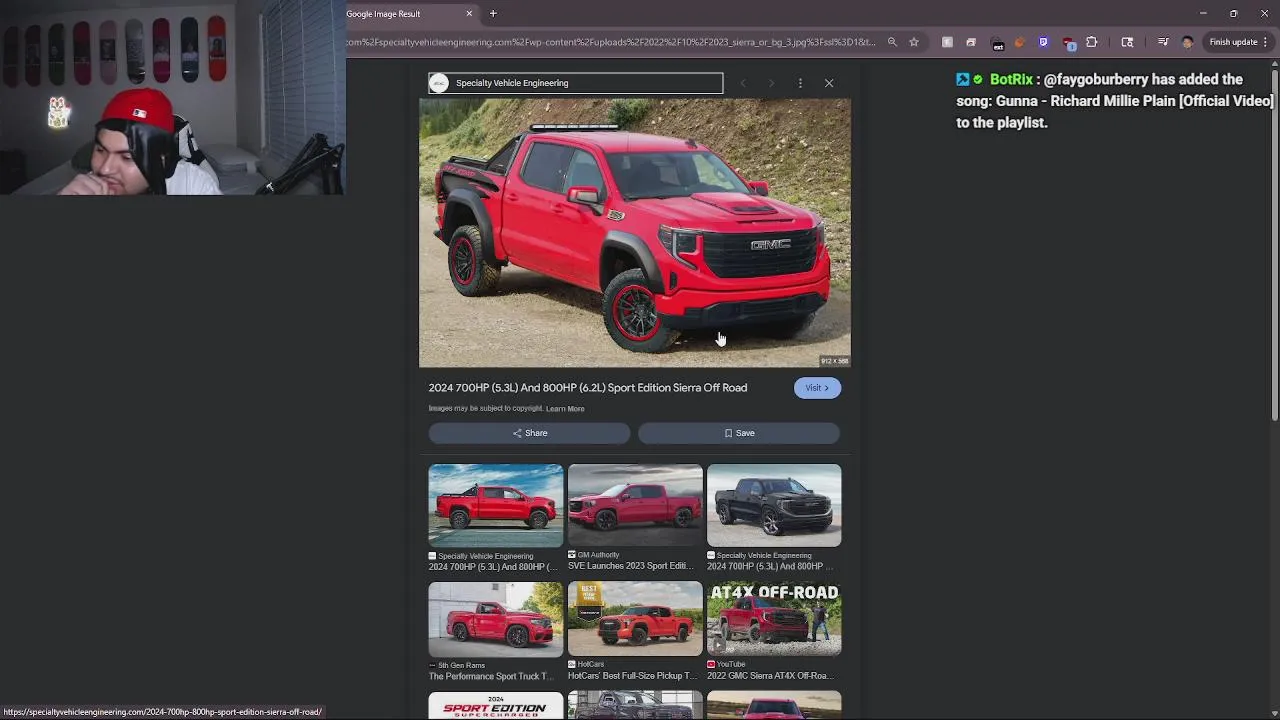Click 'The Performance Sport Truck T...' caption
Viewport: 1280px width, 720px height.
(x=491, y=676)
